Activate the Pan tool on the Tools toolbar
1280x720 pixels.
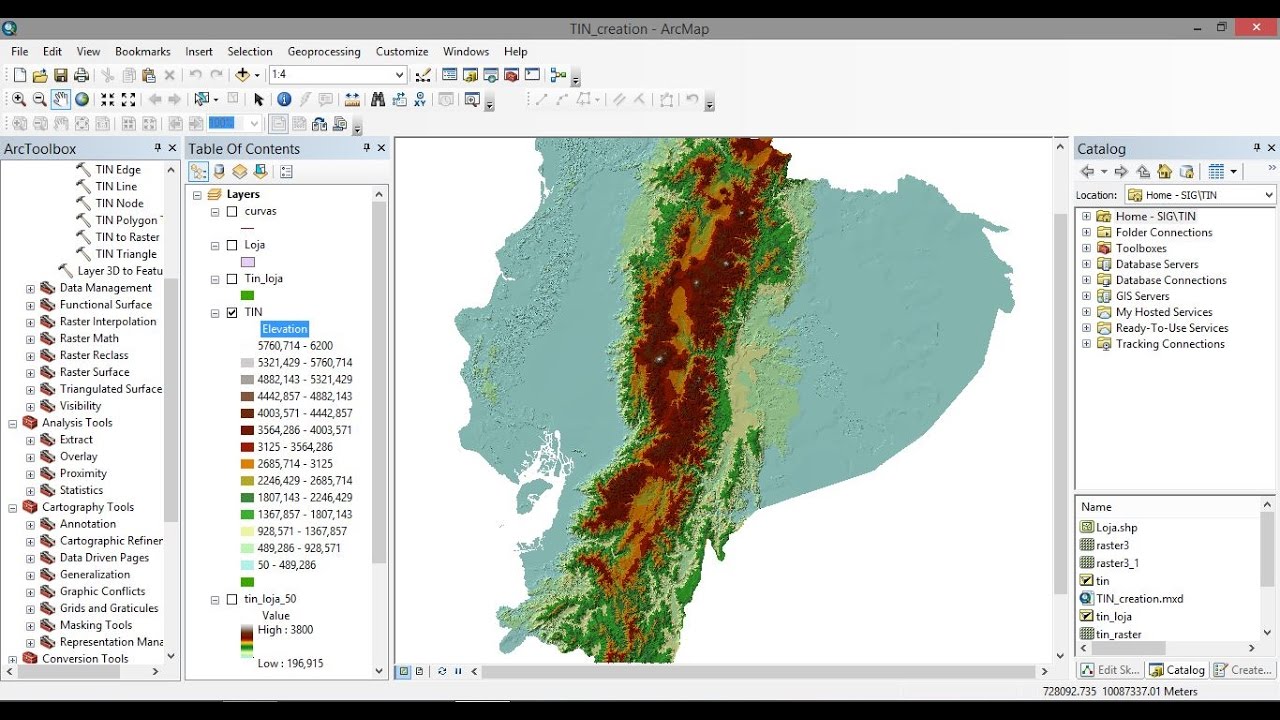coord(60,99)
